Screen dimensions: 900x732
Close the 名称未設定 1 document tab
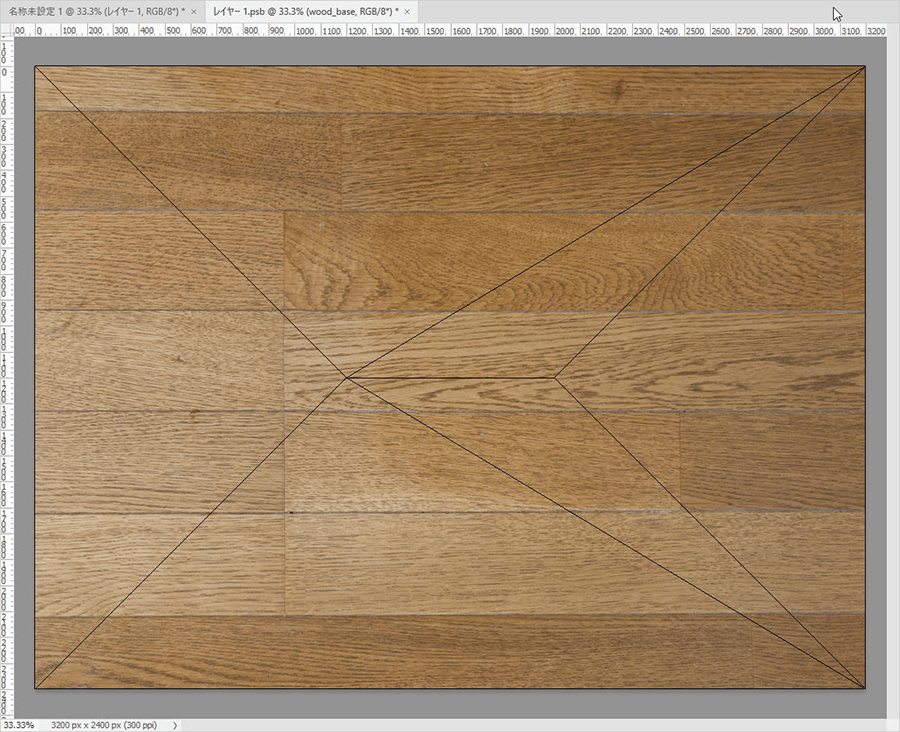click(x=193, y=10)
